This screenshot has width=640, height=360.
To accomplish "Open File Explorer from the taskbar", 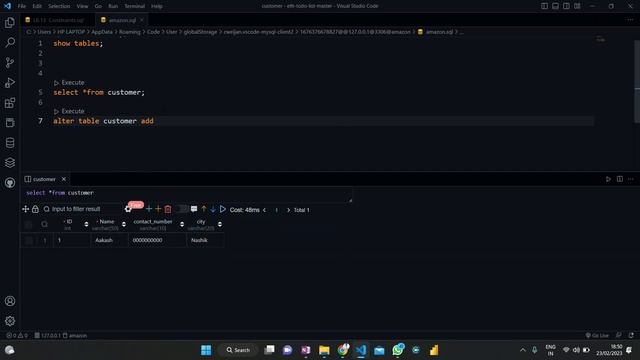I will click(x=324, y=350).
